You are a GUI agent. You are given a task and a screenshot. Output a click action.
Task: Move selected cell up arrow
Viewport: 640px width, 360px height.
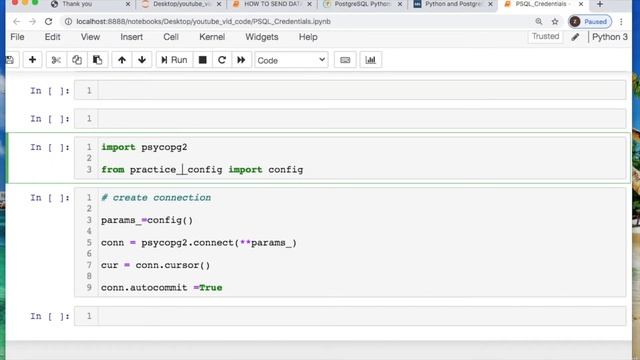[122, 60]
